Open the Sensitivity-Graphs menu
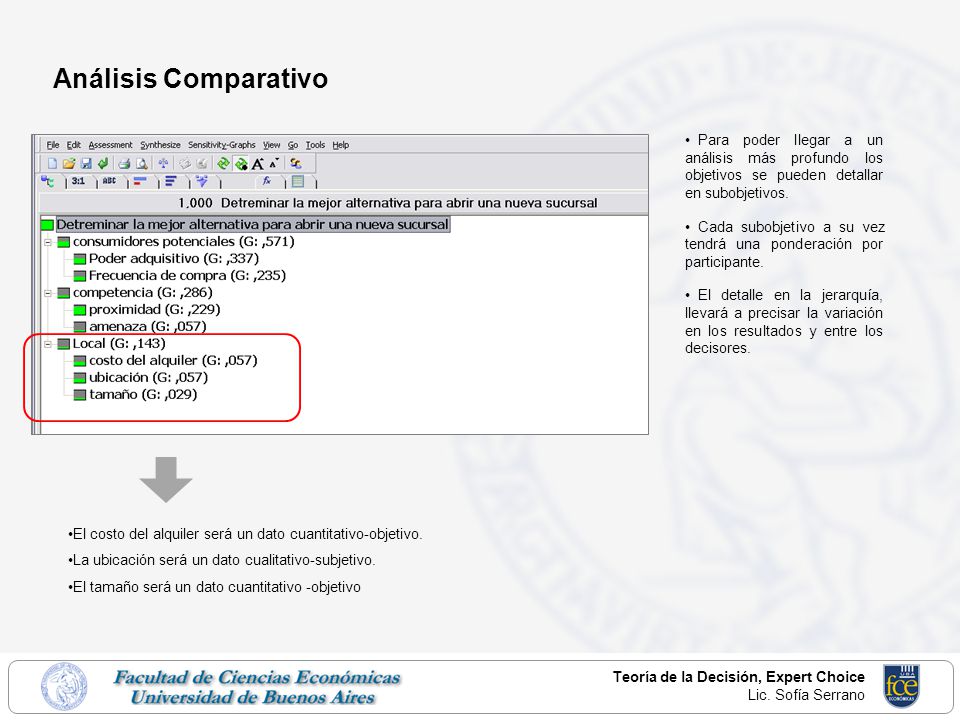This screenshot has width=960, height=720. tap(222, 145)
